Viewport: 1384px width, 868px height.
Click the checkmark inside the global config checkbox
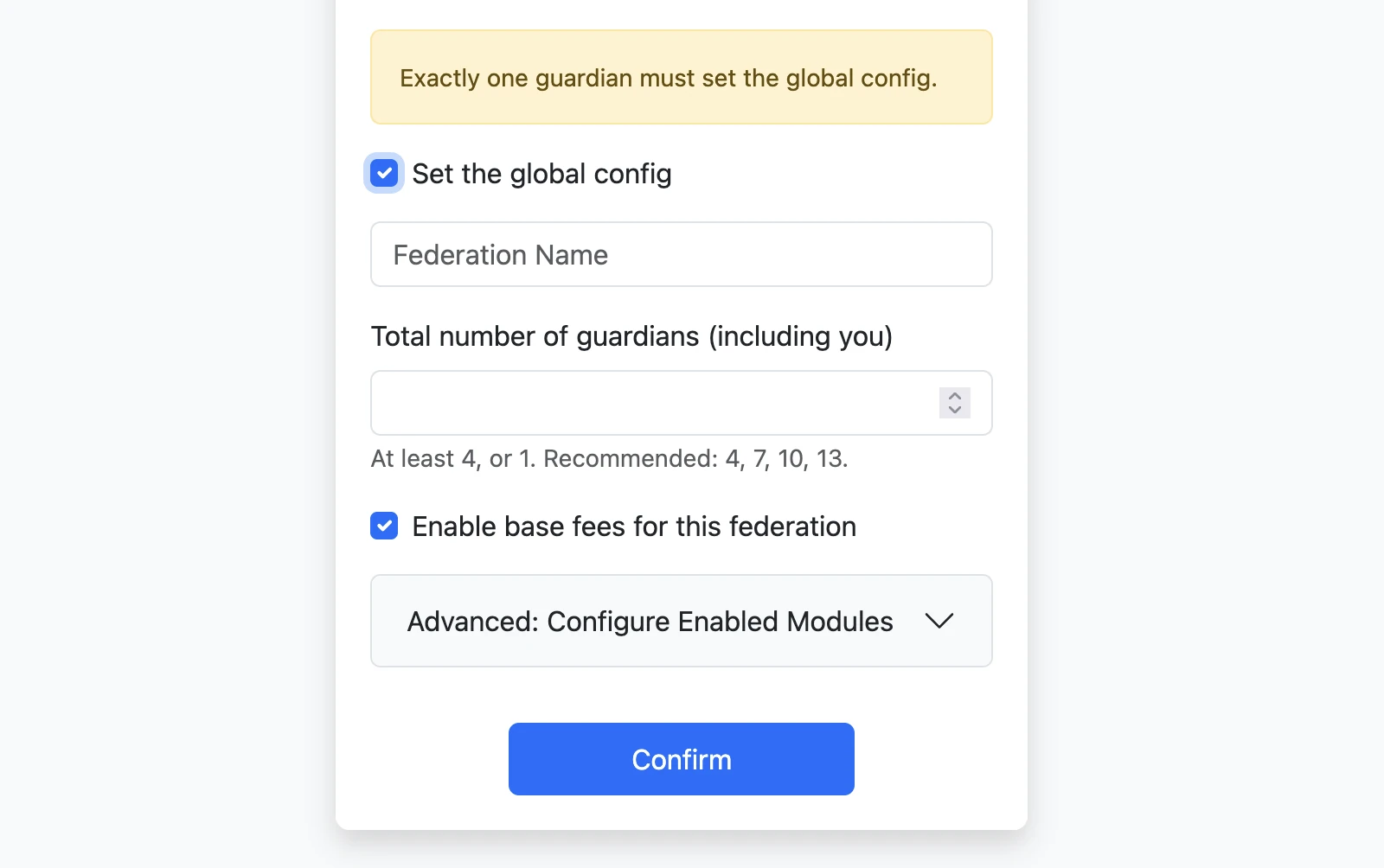(x=383, y=173)
